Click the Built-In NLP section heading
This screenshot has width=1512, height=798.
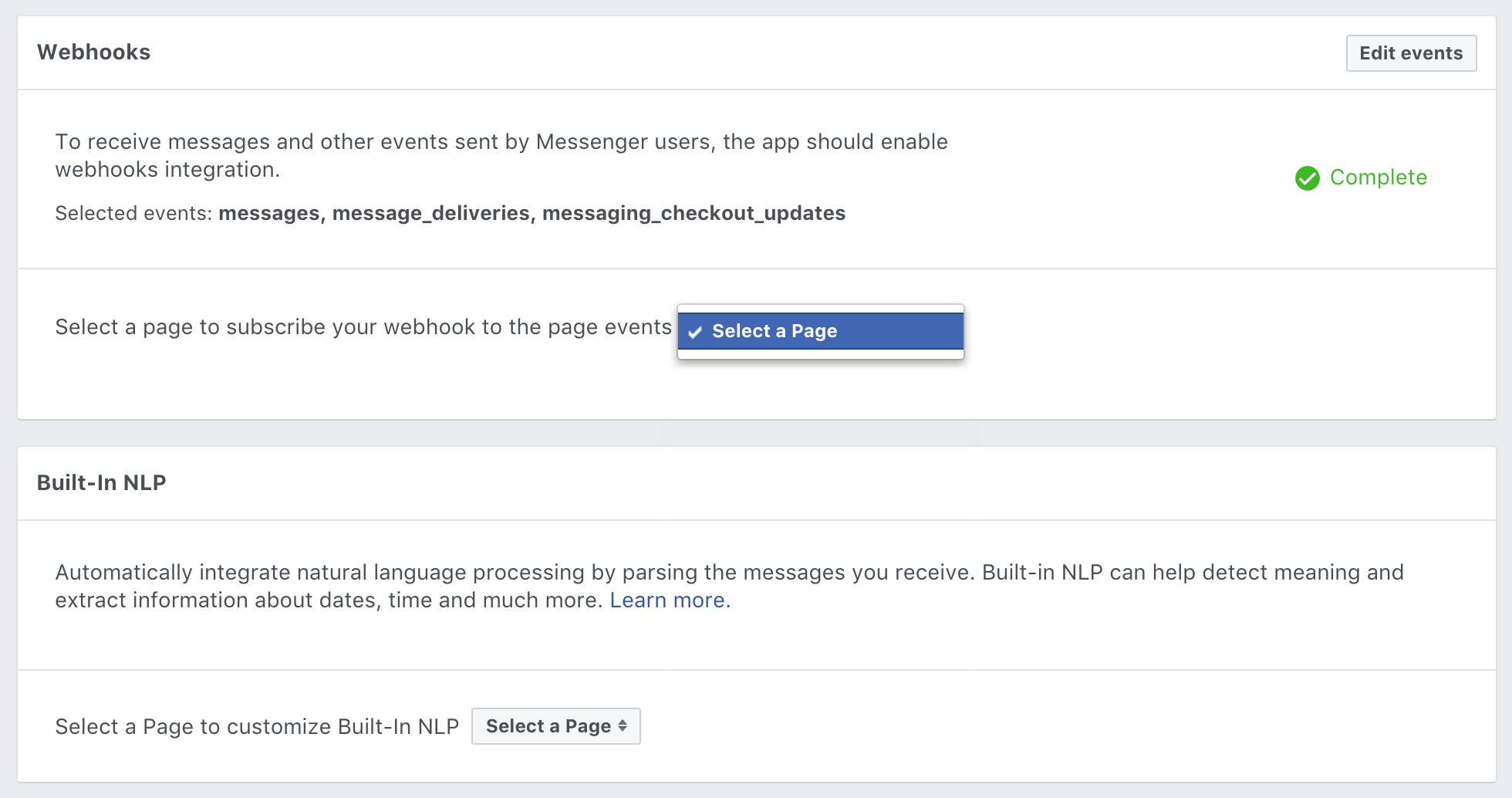pos(102,483)
